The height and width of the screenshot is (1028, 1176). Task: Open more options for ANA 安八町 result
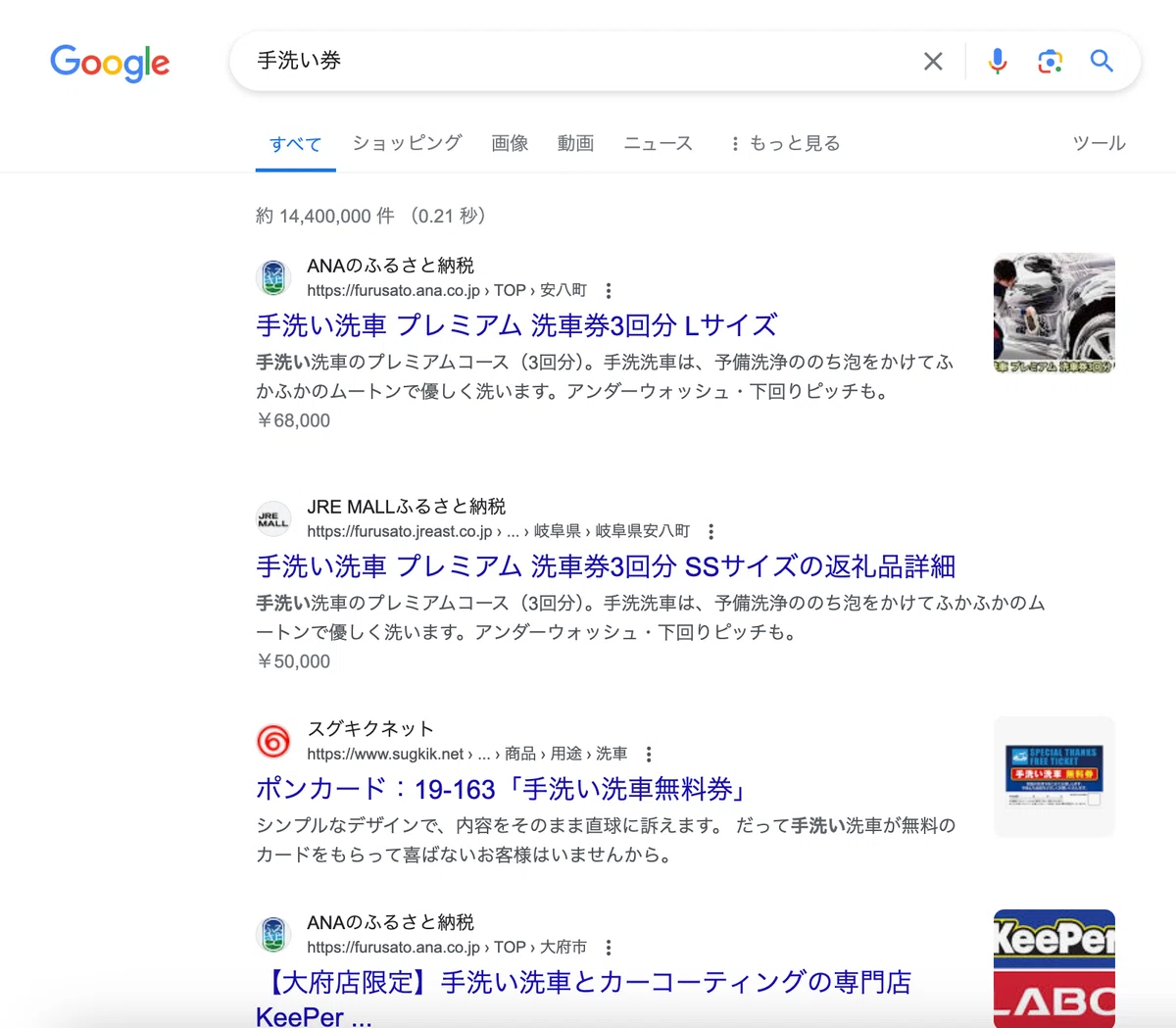point(609,291)
